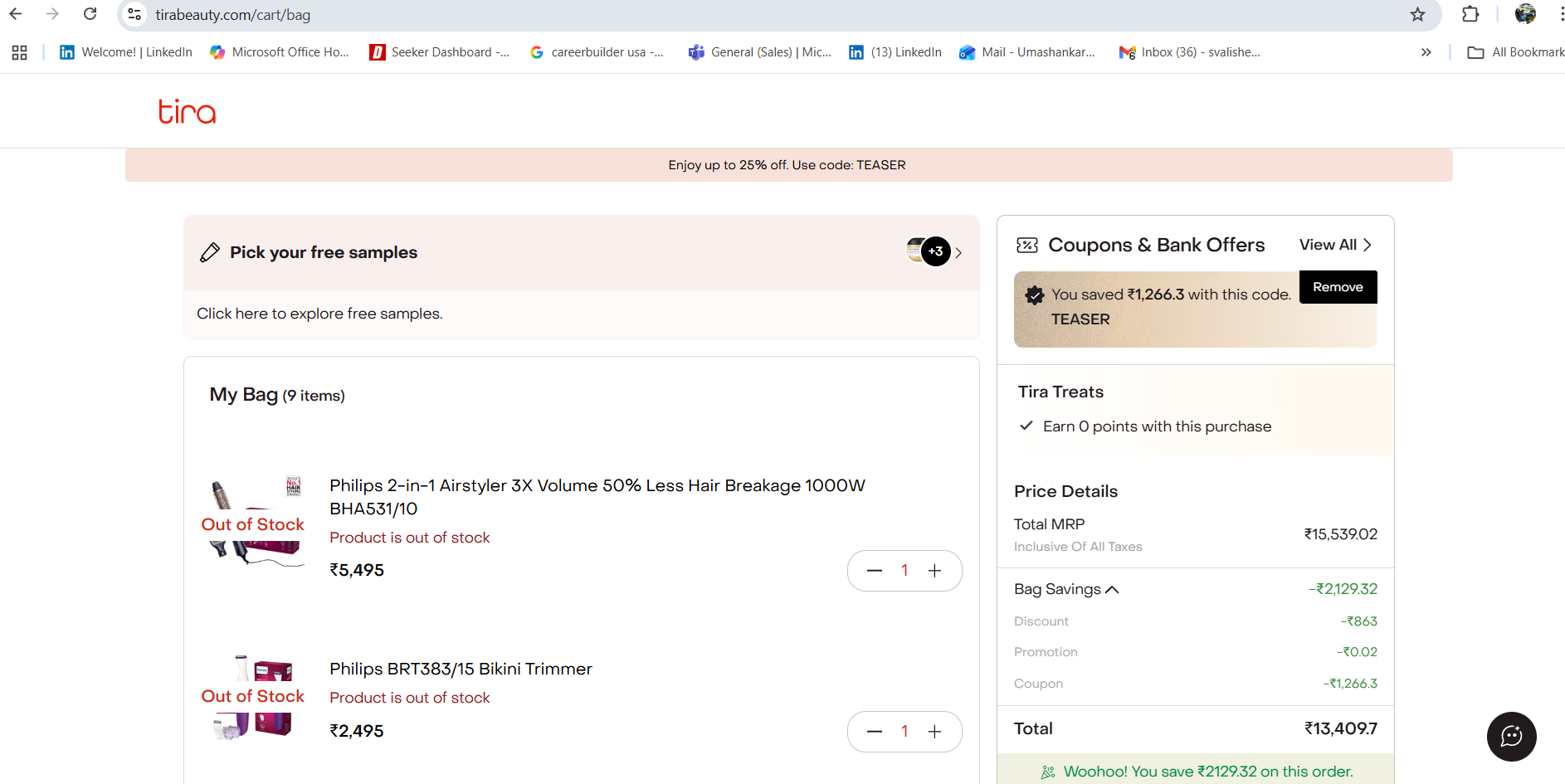Remove the TEASER coupon
Image resolution: width=1565 pixels, height=784 pixels.
(1338, 287)
